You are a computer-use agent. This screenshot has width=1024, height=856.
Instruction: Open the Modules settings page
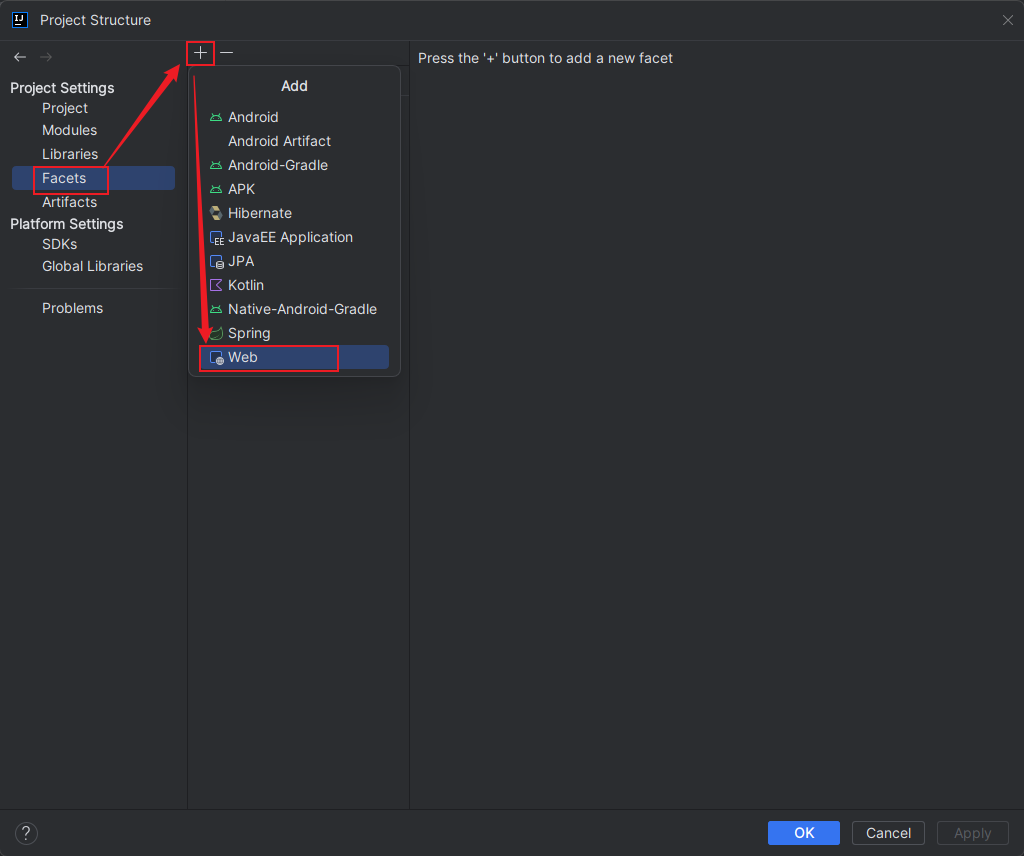point(69,131)
